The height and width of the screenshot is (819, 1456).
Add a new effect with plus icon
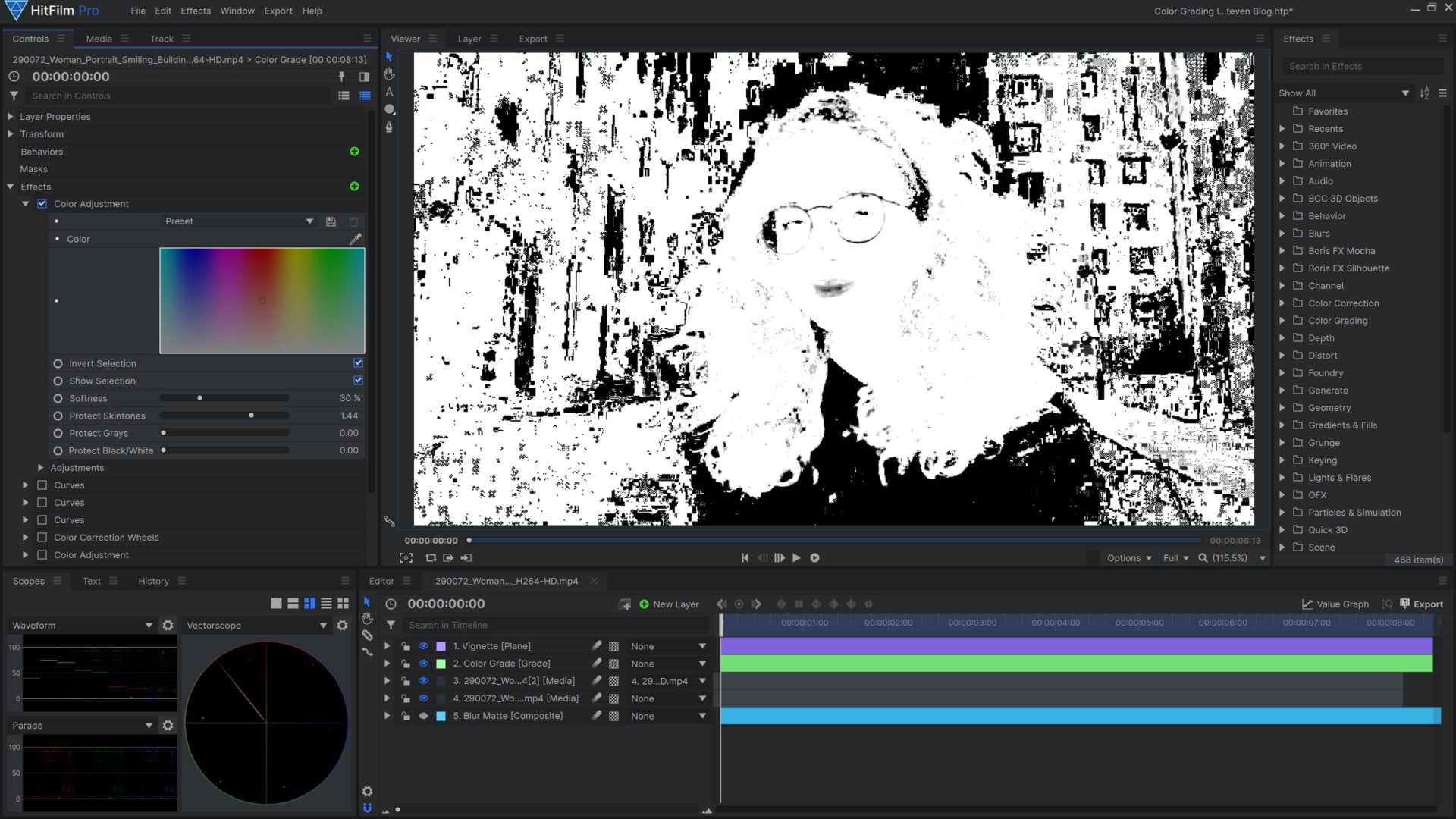click(354, 187)
